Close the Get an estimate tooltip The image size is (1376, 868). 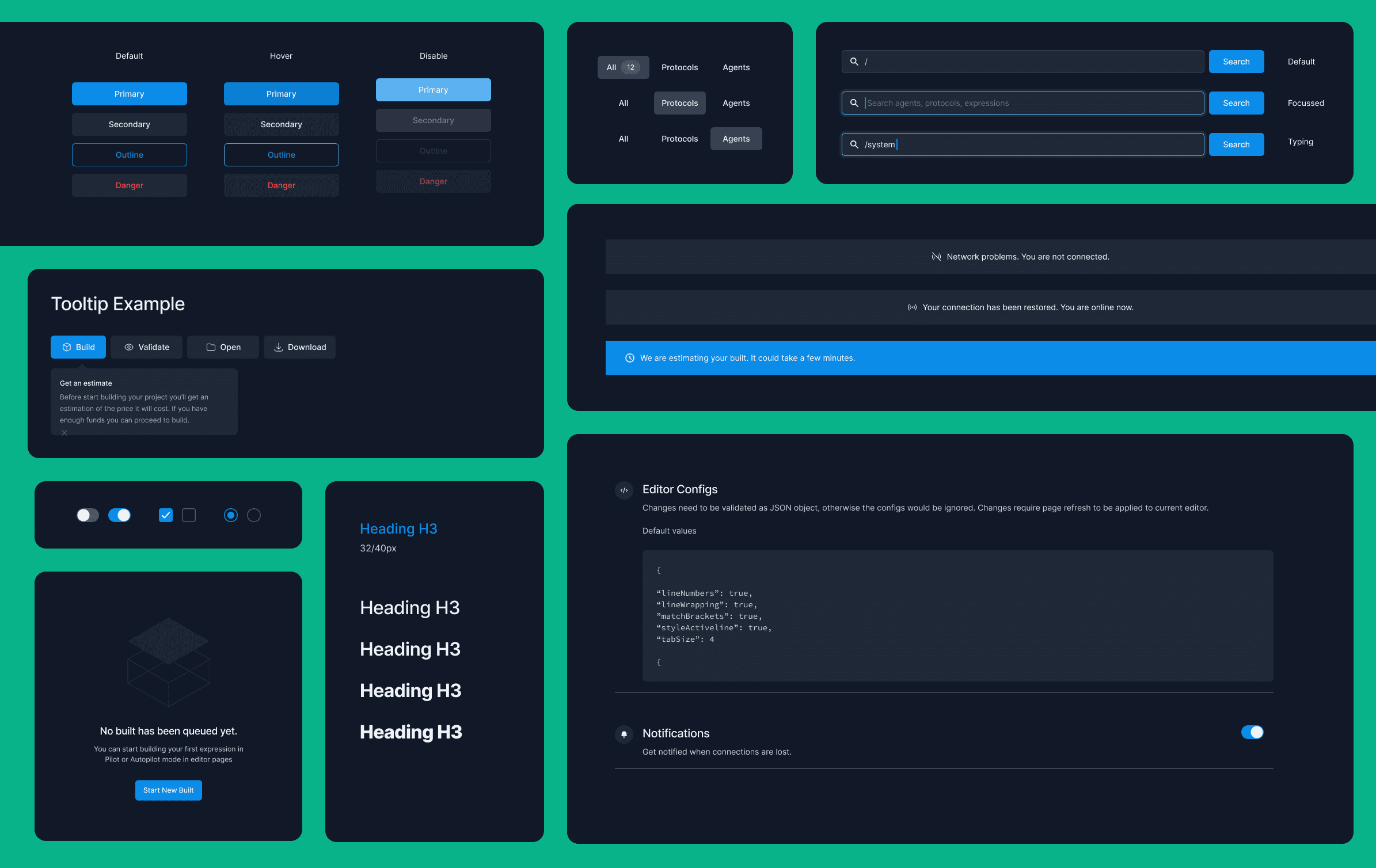(64, 432)
